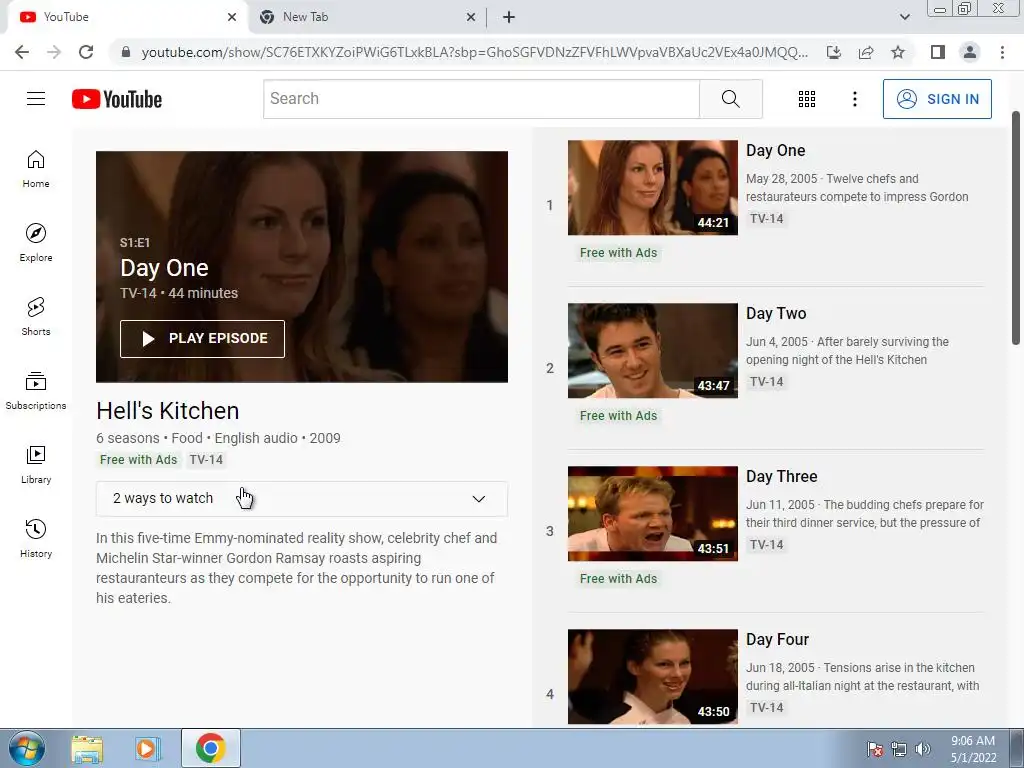Bookmark this page with the star icon

coord(898,52)
